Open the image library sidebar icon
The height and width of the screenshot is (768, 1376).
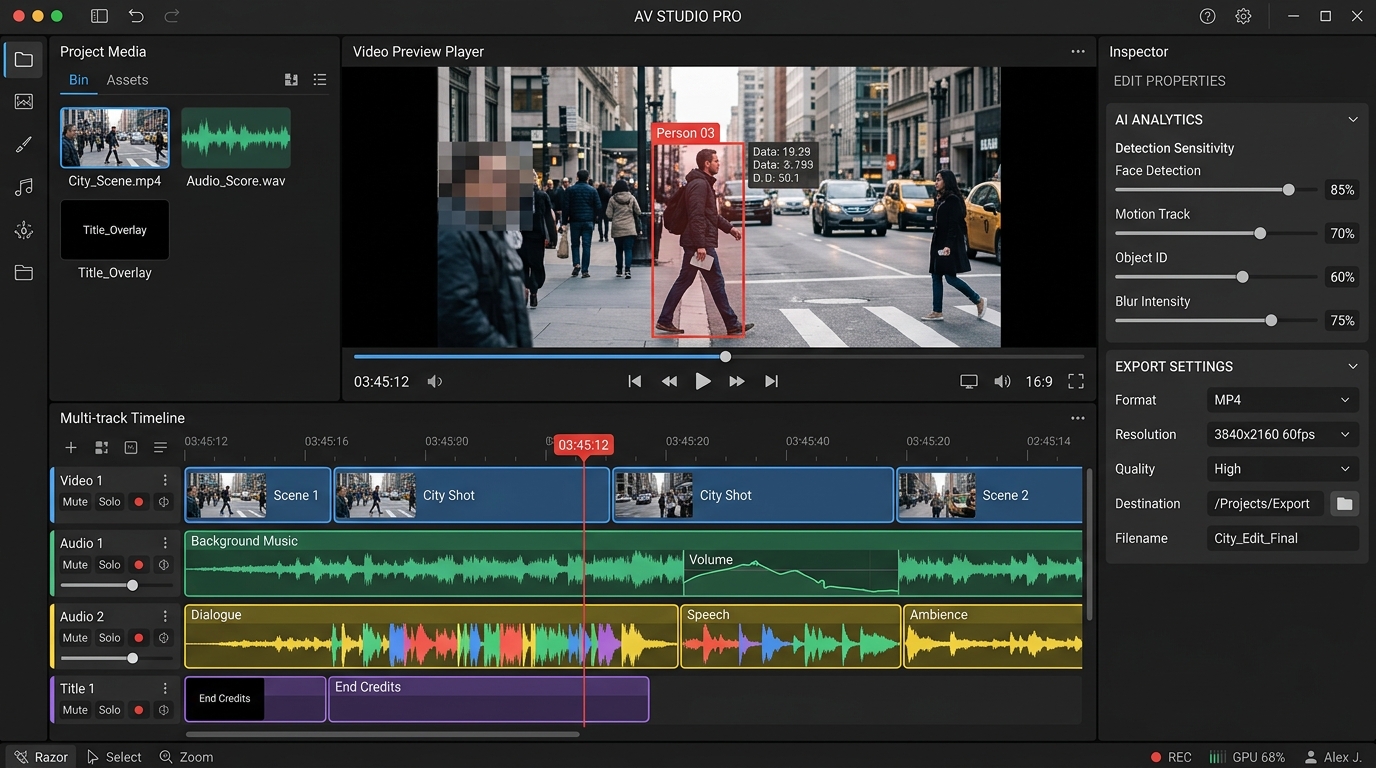click(24, 102)
